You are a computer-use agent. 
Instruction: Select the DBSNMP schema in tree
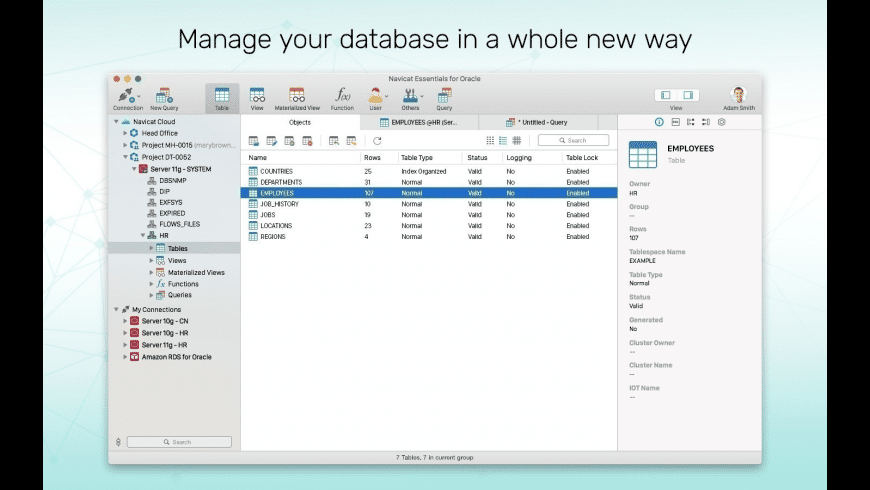click(x=172, y=181)
